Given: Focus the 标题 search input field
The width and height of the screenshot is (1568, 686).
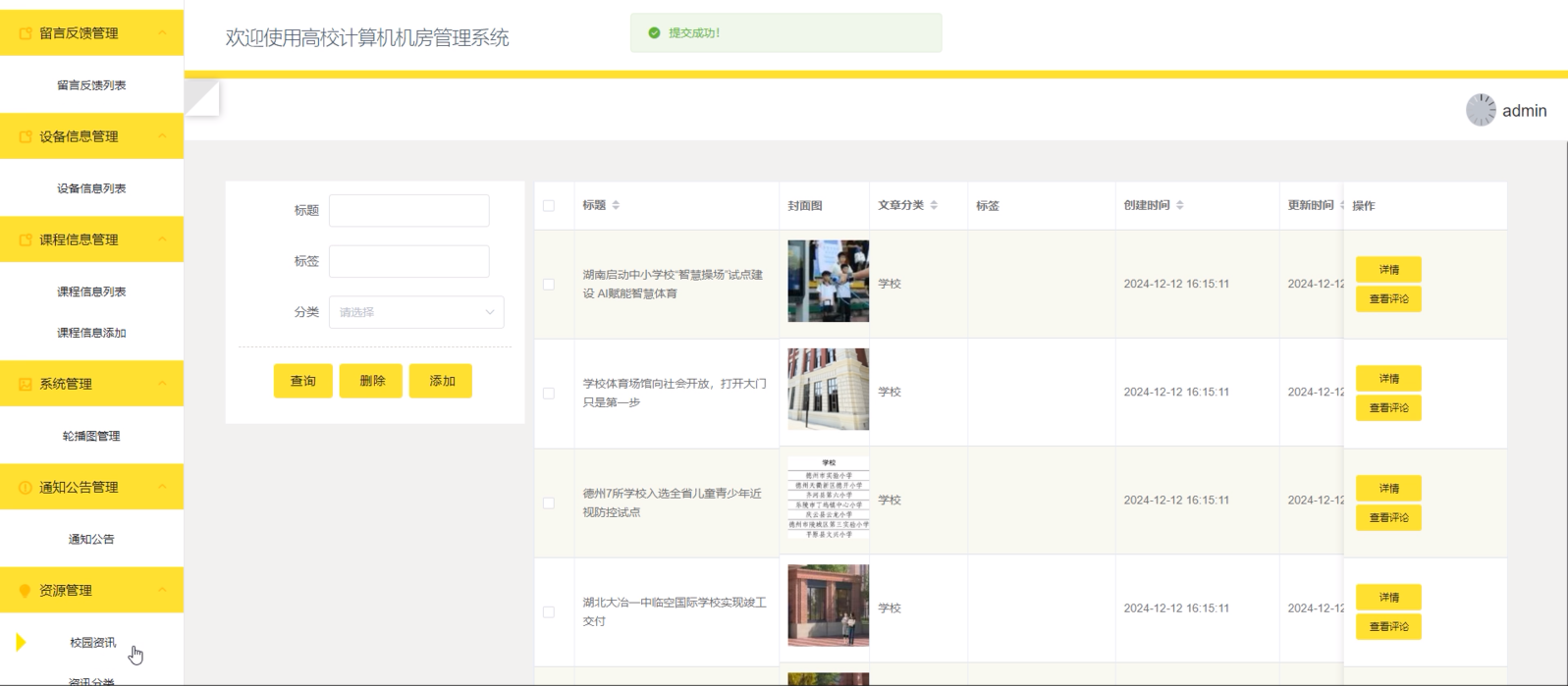Looking at the screenshot, I should 408,210.
